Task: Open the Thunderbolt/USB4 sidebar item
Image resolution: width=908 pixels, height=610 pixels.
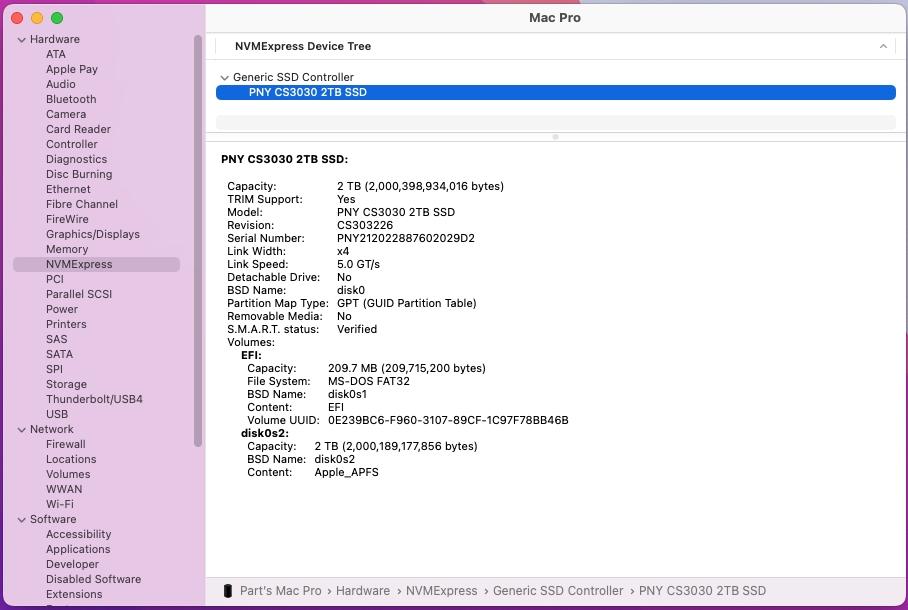Action: click(94, 399)
